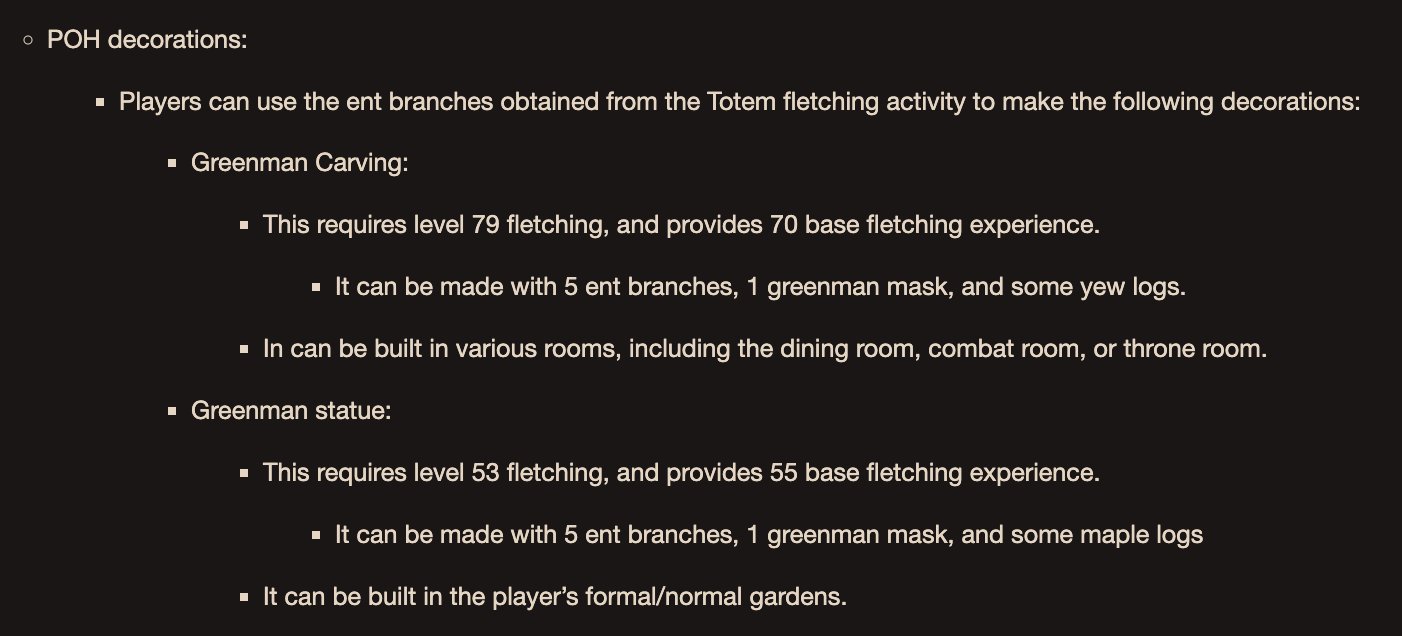Click '70 base fletching experience' text
Image resolution: width=1402 pixels, height=636 pixels.
[x=934, y=225]
